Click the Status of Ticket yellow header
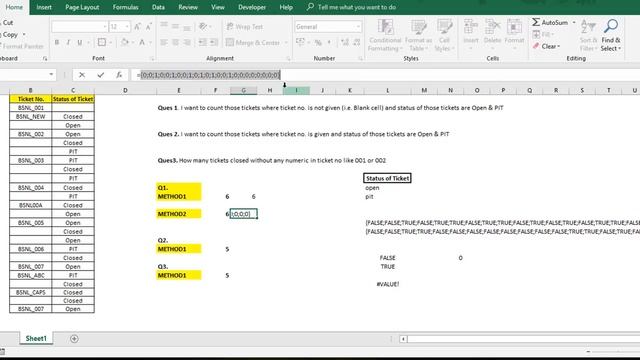The width and height of the screenshot is (640, 360). (73, 99)
